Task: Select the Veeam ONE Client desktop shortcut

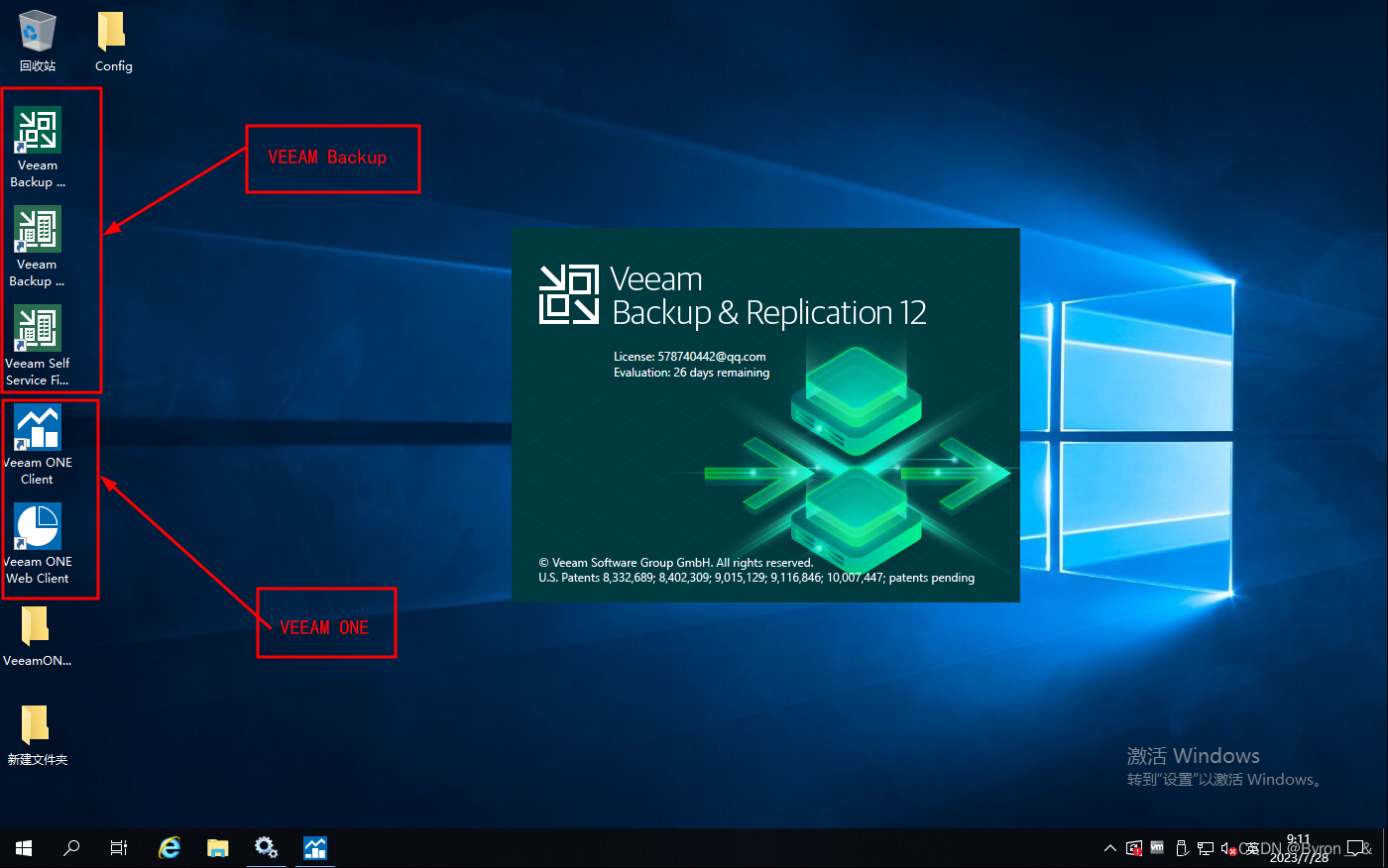Action: 38,444
